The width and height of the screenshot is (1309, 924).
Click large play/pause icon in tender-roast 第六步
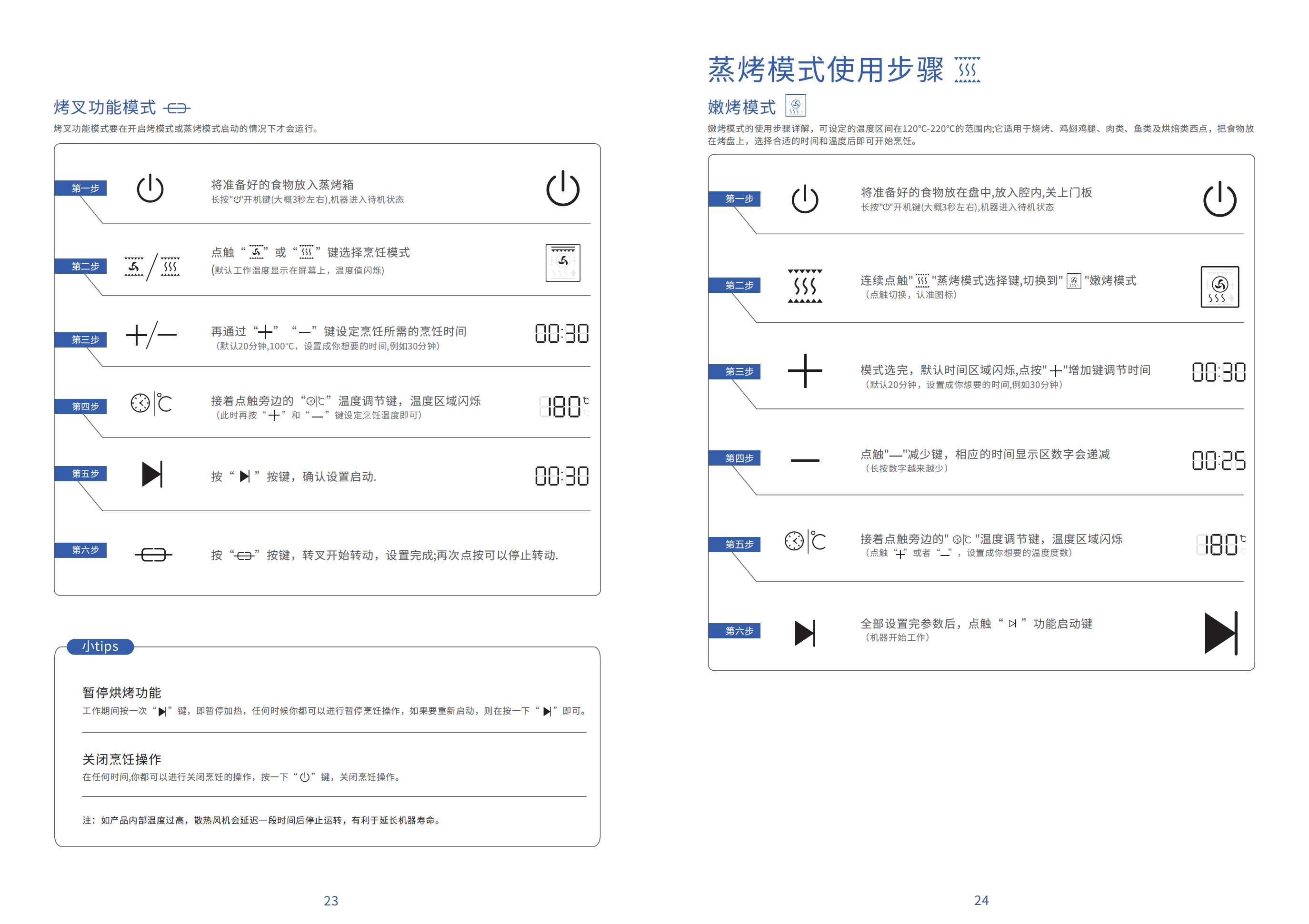[1220, 633]
